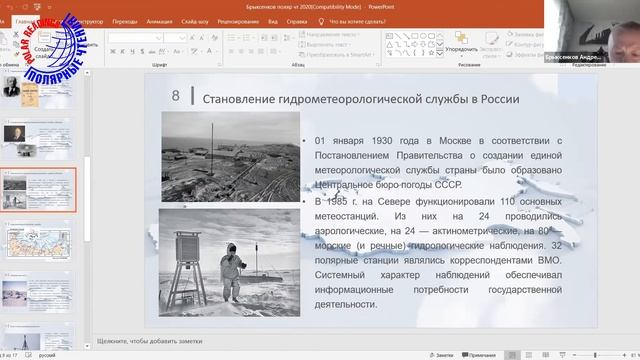This screenshot has height=360, width=640.
Task: Open the font size combo box
Action: pos(176,38)
